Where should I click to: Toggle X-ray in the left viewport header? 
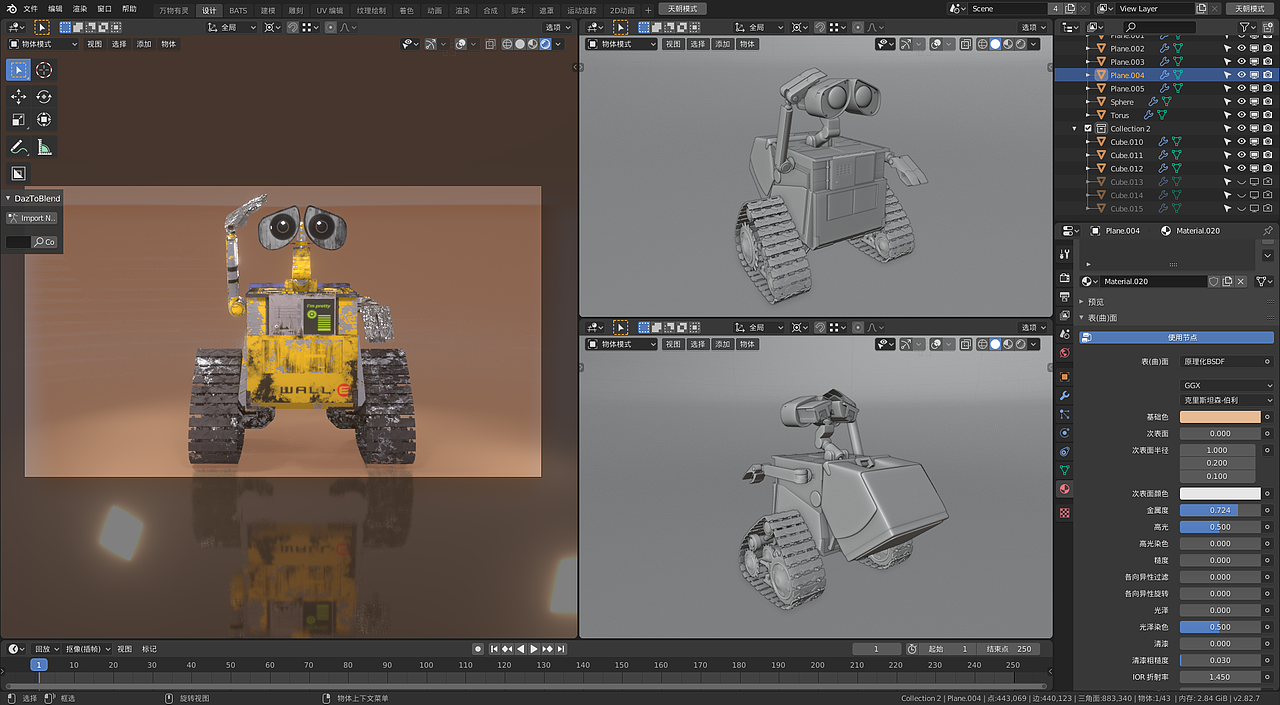pyautogui.click(x=490, y=44)
